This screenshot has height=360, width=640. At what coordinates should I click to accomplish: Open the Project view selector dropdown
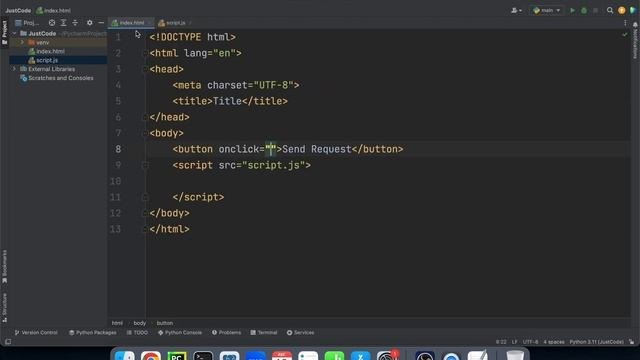click(x=27, y=23)
